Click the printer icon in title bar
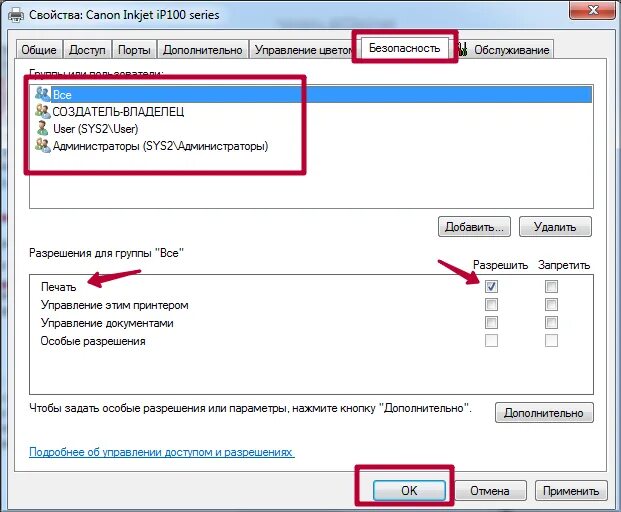The height and width of the screenshot is (512, 621). point(16,15)
